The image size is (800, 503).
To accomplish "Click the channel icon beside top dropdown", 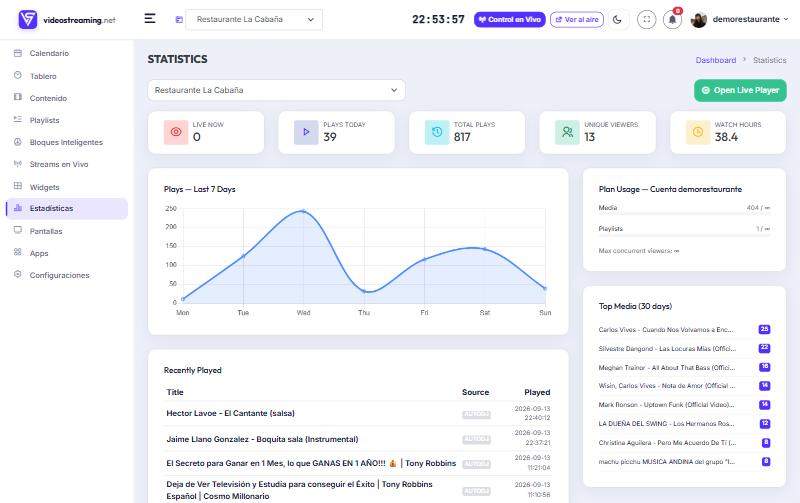I will [x=179, y=19].
